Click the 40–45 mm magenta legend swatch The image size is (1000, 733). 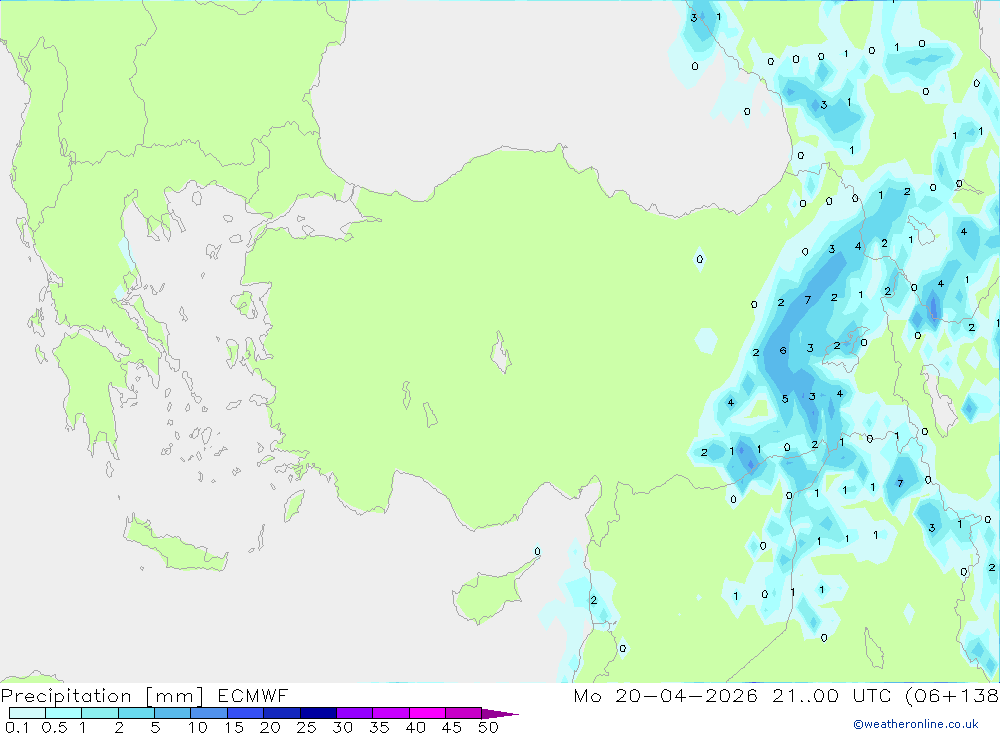427,713
